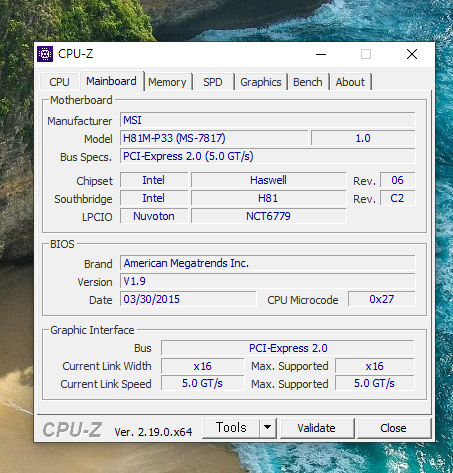Click Max. Supported link width x16 field
The width and height of the screenshot is (453, 473).
[x=375, y=366]
